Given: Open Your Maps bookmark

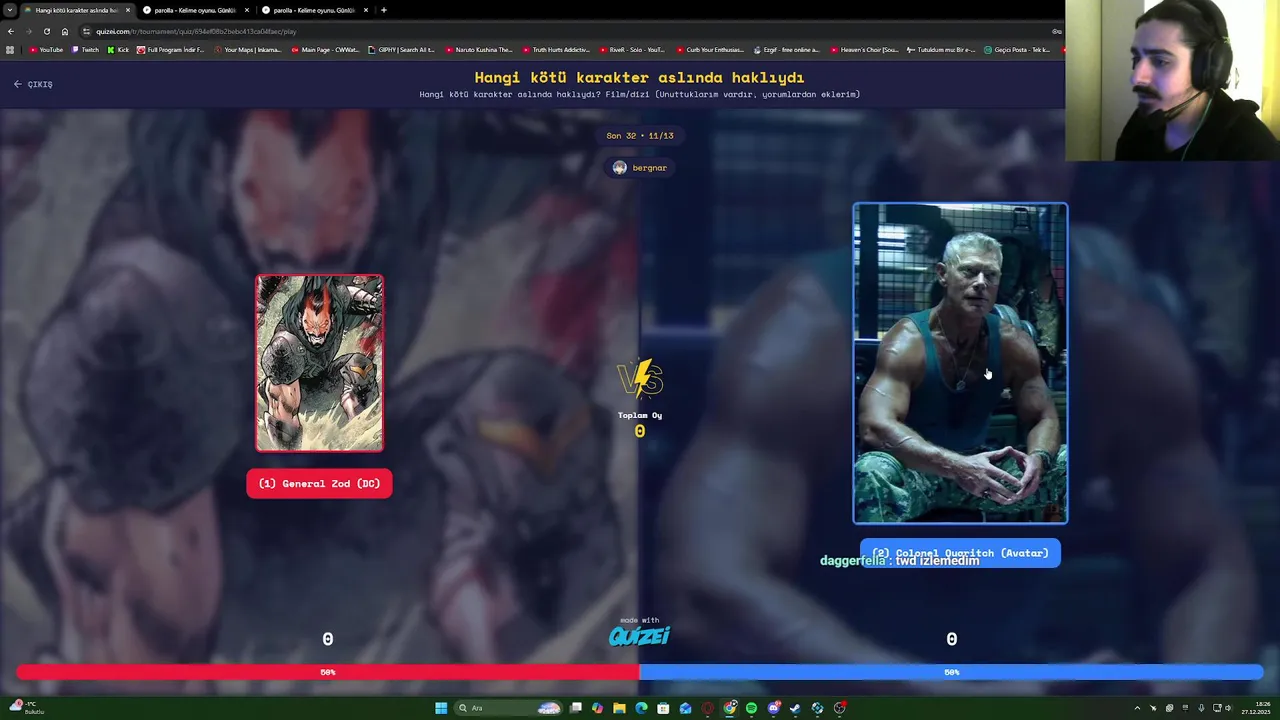Looking at the screenshot, I should click(x=247, y=49).
